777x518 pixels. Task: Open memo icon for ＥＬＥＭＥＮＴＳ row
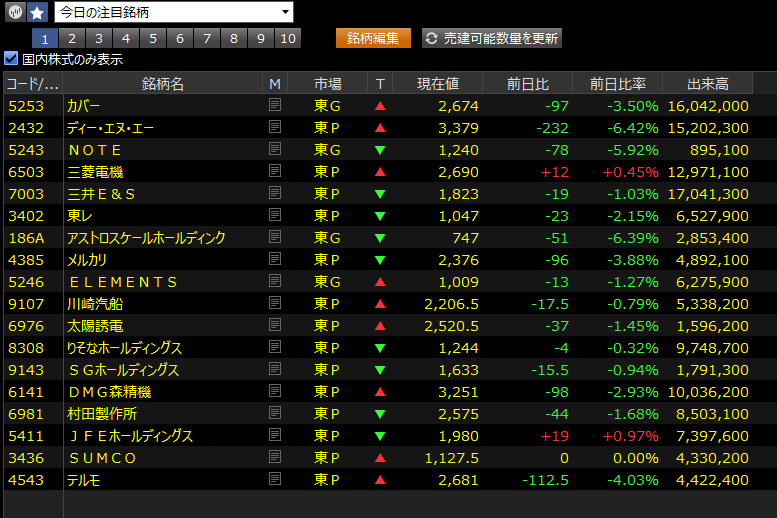[x=275, y=281]
